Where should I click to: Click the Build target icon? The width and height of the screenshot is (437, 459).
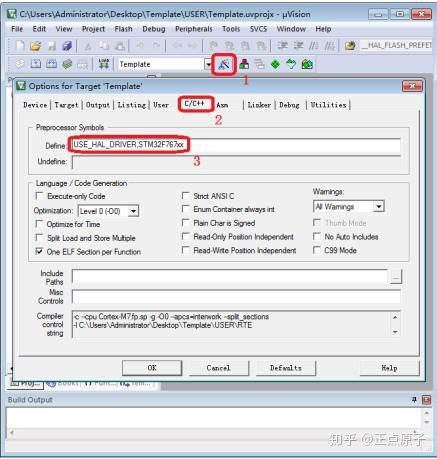tap(36, 64)
